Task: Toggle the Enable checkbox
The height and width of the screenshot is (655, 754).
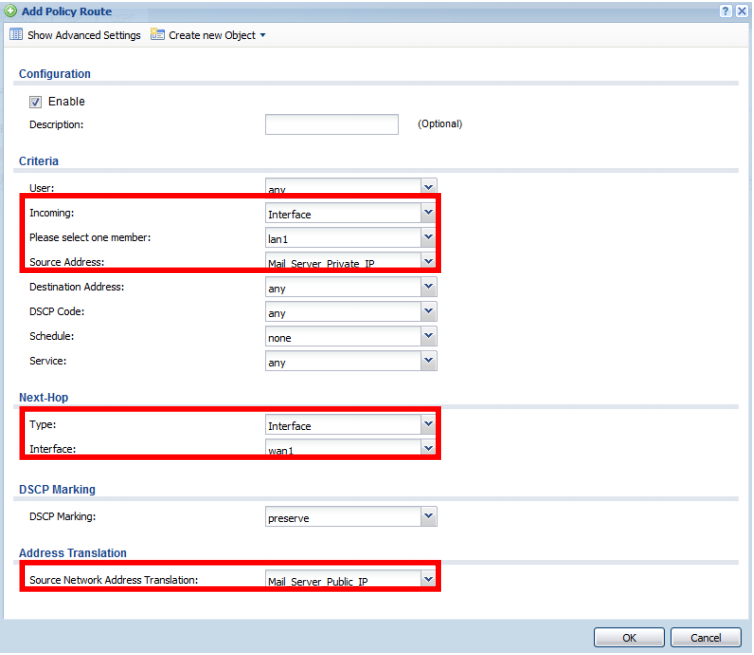Action: [x=35, y=102]
